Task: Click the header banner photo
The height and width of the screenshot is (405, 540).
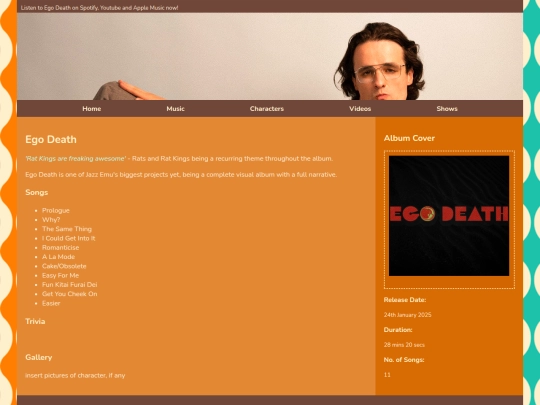Action: click(x=270, y=56)
